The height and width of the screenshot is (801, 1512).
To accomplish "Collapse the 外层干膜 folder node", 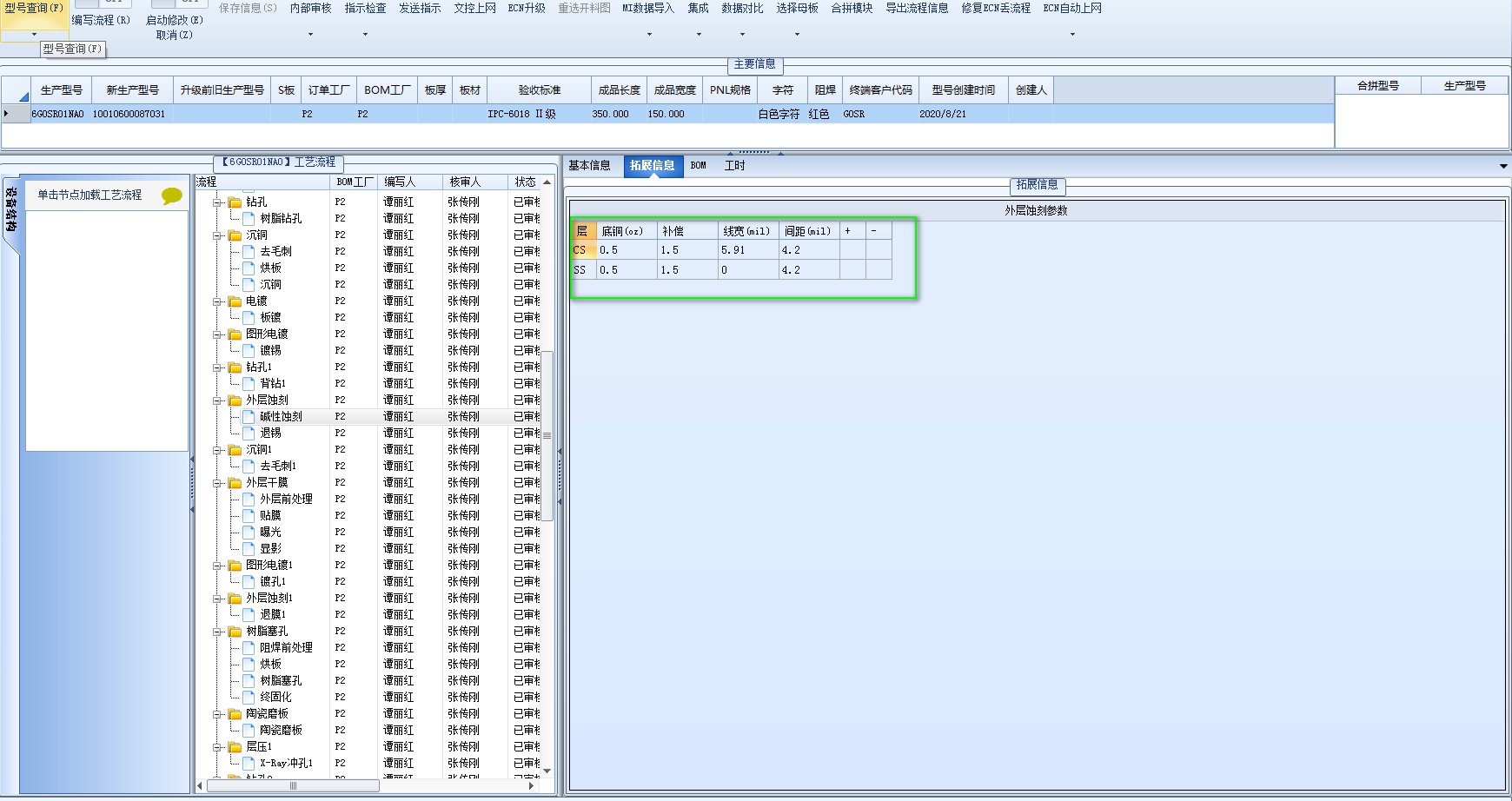I will click(217, 483).
